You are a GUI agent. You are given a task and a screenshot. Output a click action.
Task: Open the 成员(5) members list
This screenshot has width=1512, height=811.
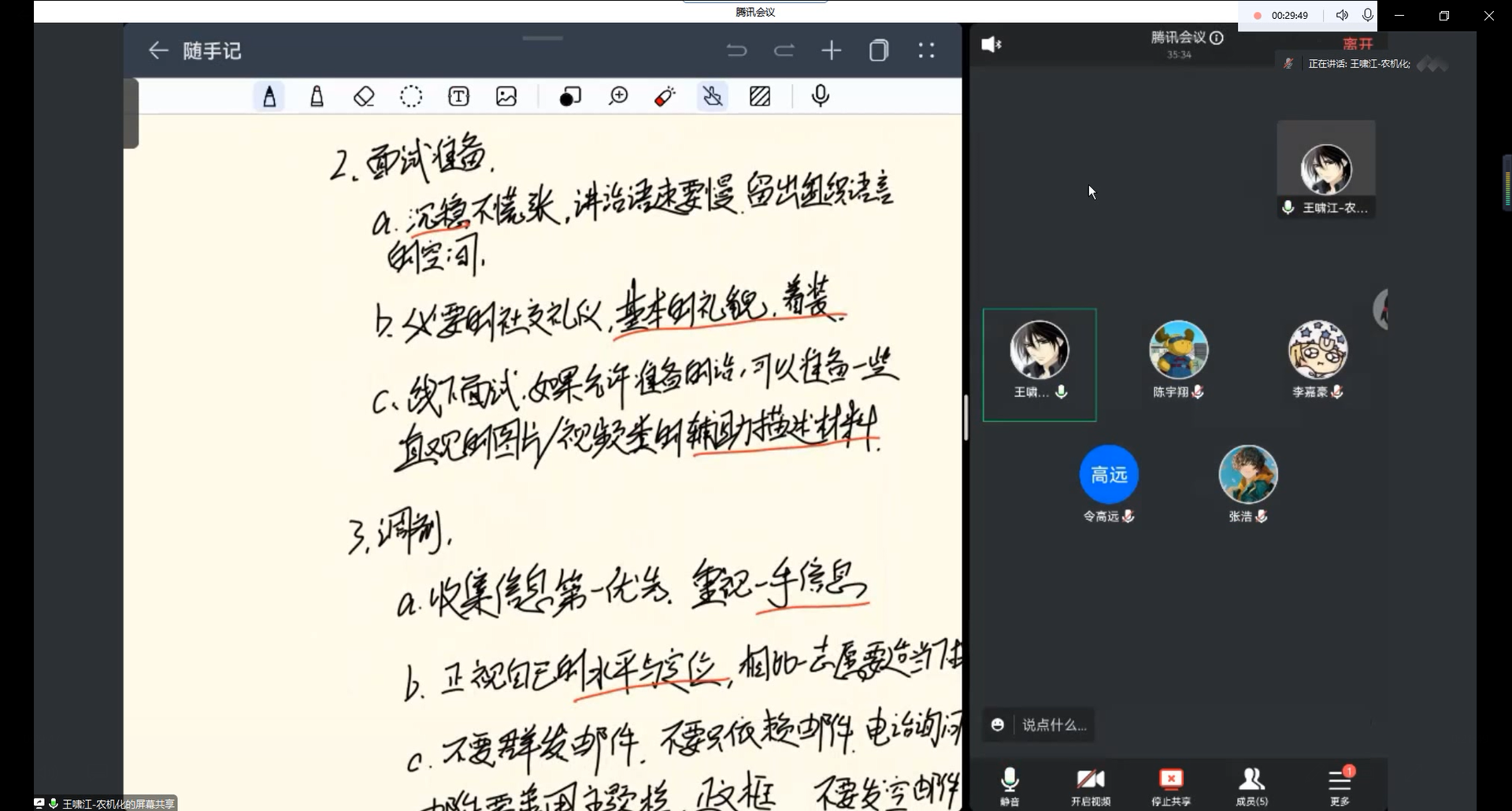pyautogui.click(x=1251, y=786)
